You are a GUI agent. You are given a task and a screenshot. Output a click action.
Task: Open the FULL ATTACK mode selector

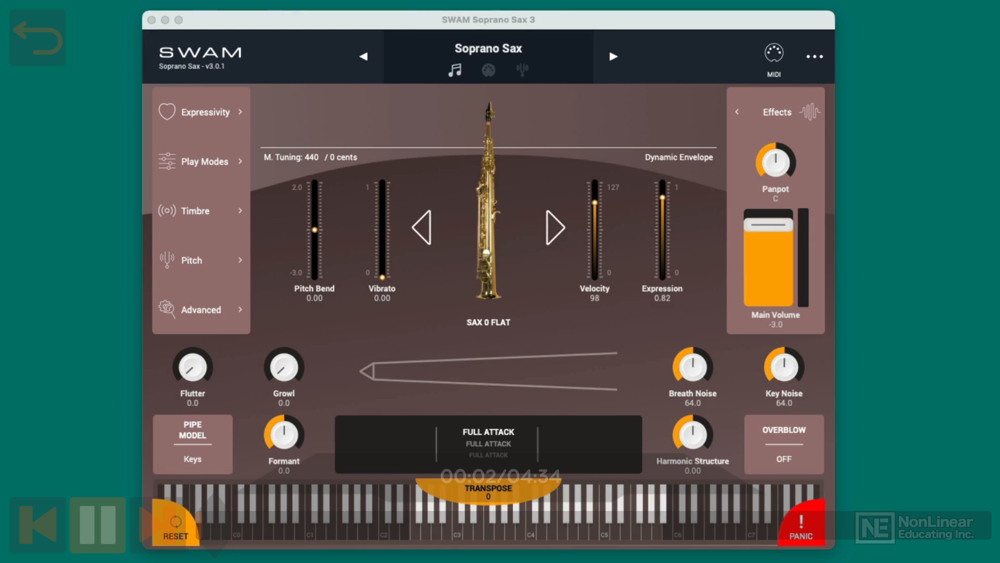[x=489, y=444]
